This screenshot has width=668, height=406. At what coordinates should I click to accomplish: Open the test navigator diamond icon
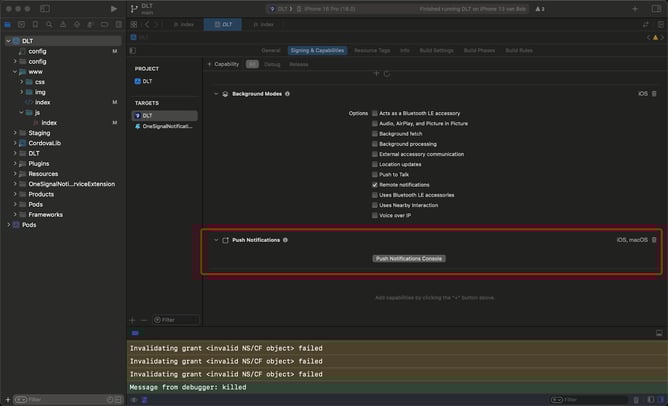77,25
